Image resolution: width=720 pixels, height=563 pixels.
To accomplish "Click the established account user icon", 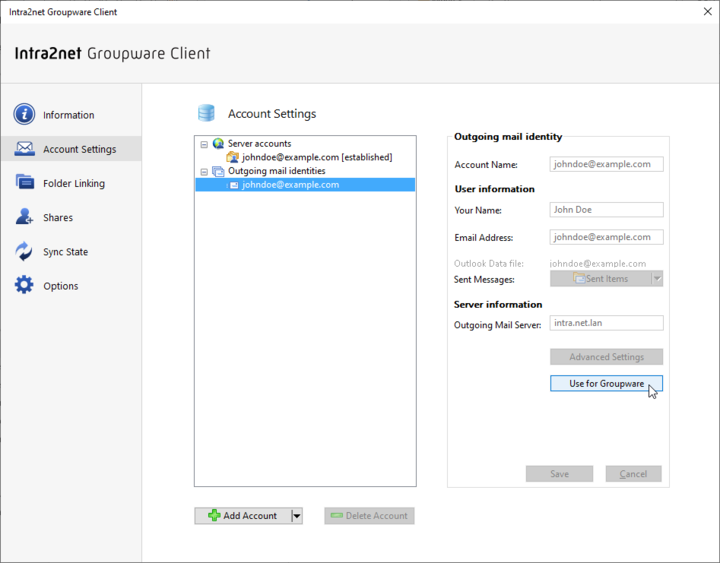I will click(x=232, y=157).
